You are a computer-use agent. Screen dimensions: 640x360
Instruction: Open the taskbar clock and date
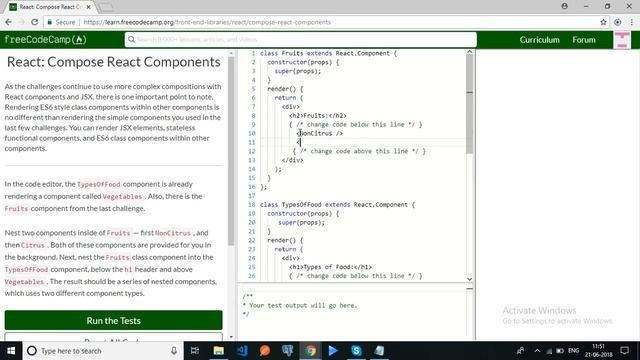click(598, 351)
